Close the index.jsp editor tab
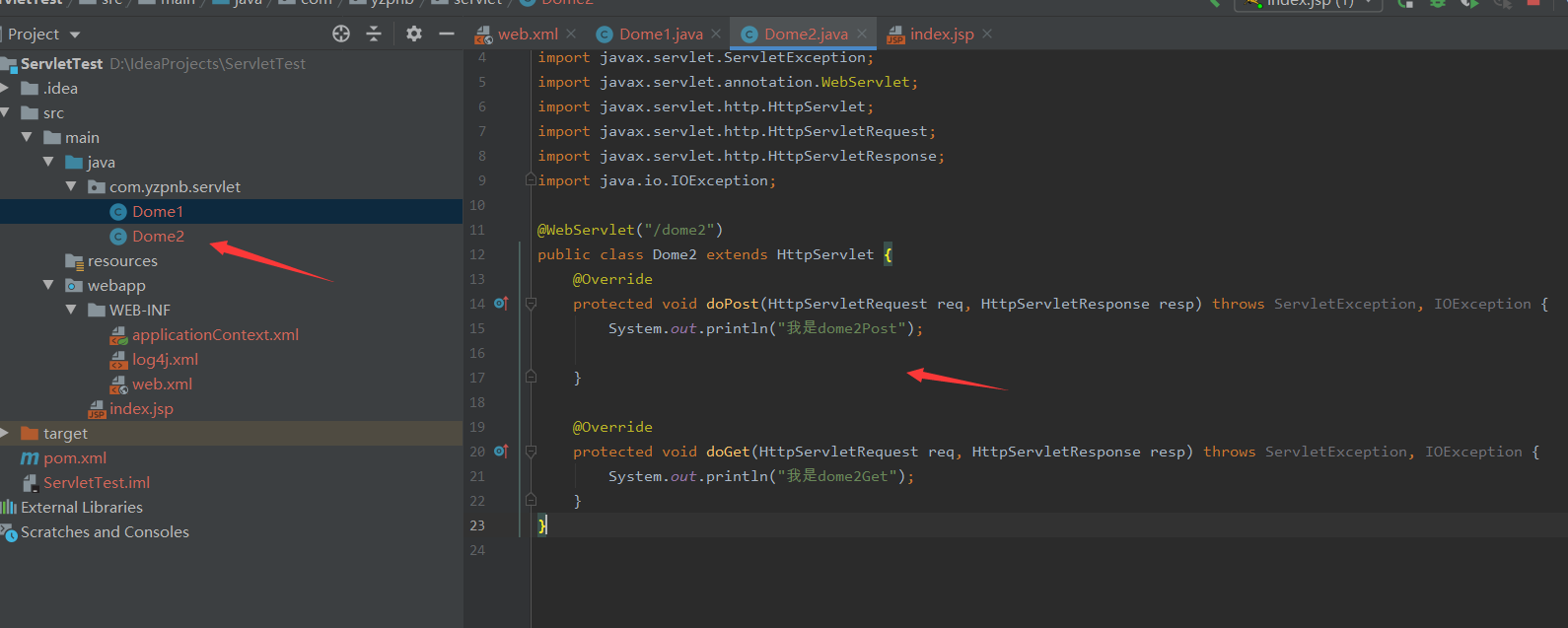Viewport: 1568px width, 628px height. click(x=987, y=34)
